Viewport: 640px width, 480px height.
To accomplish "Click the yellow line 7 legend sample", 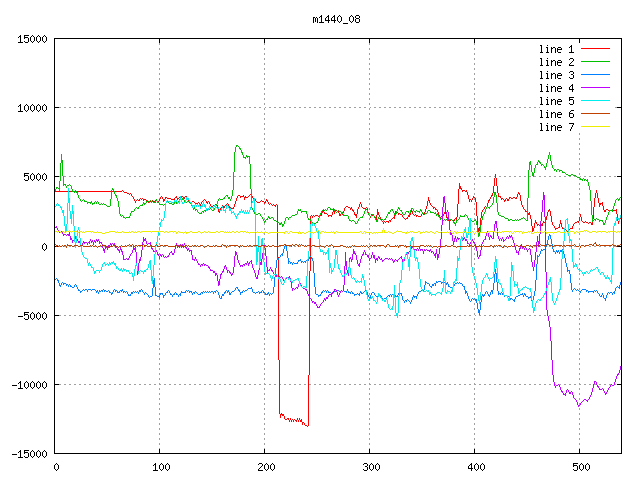I will click(596, 127).
